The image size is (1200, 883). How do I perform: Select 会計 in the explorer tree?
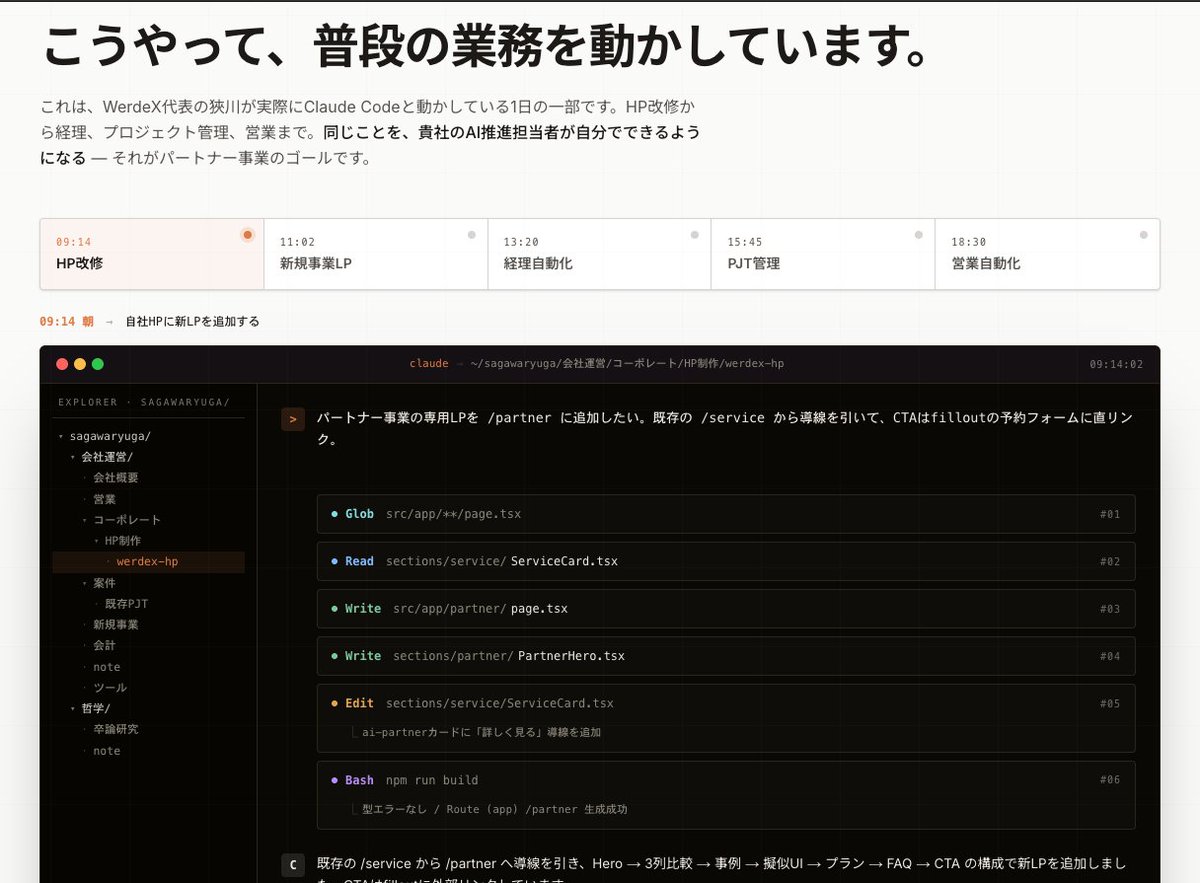[105, 646]
